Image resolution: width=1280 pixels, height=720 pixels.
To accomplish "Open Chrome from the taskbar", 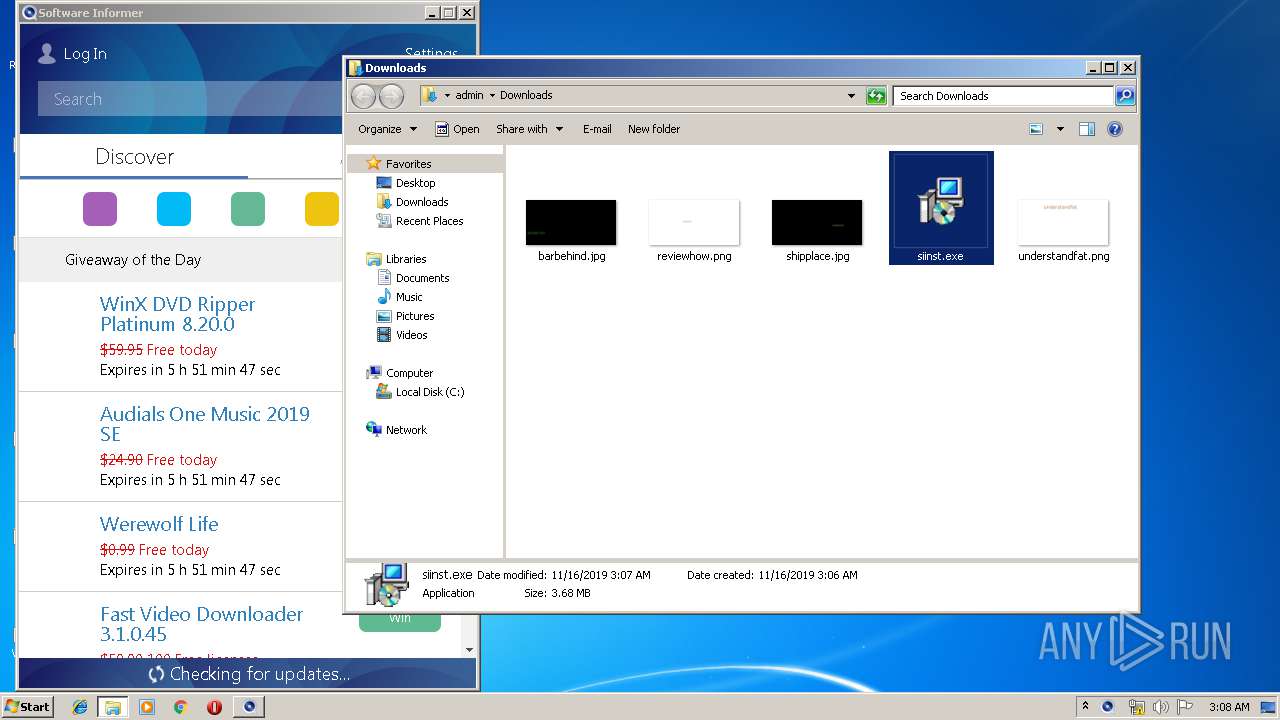I will pyautogui.click(x=180, y=707).
